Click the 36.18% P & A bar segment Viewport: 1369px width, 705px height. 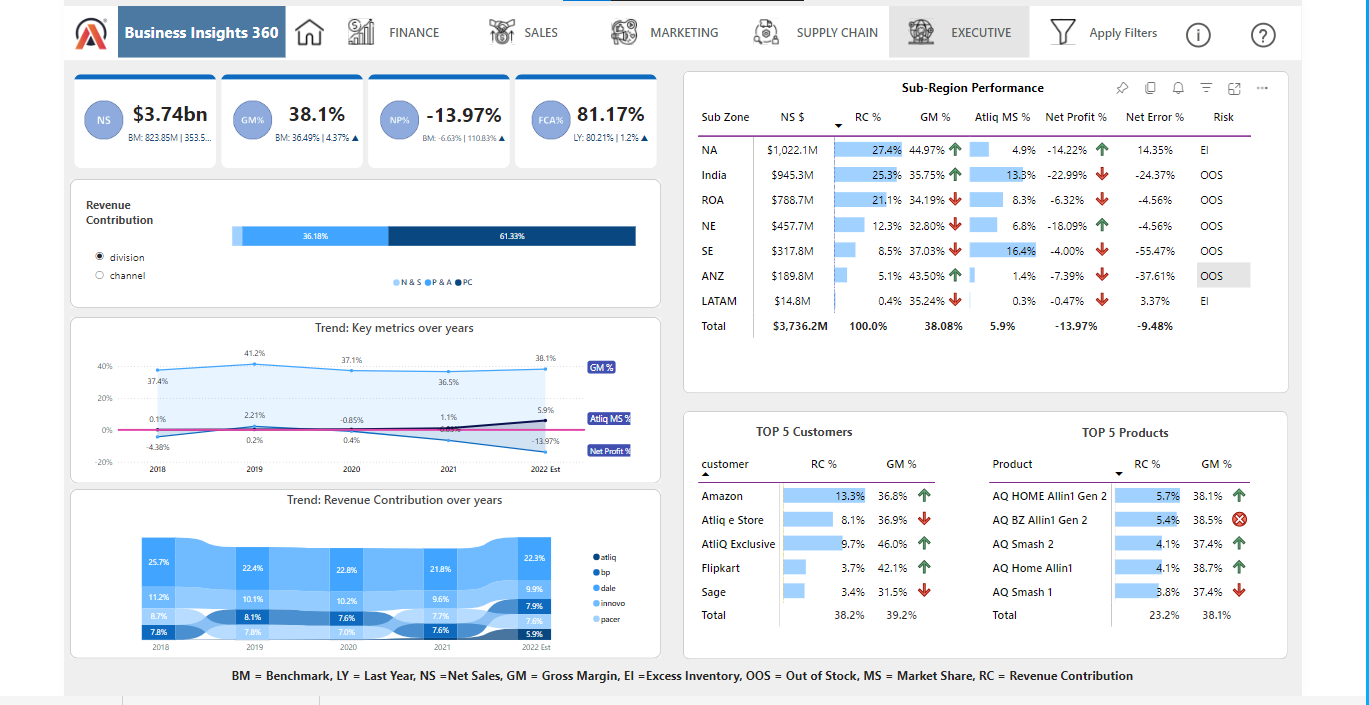click(x=315, y=236)
